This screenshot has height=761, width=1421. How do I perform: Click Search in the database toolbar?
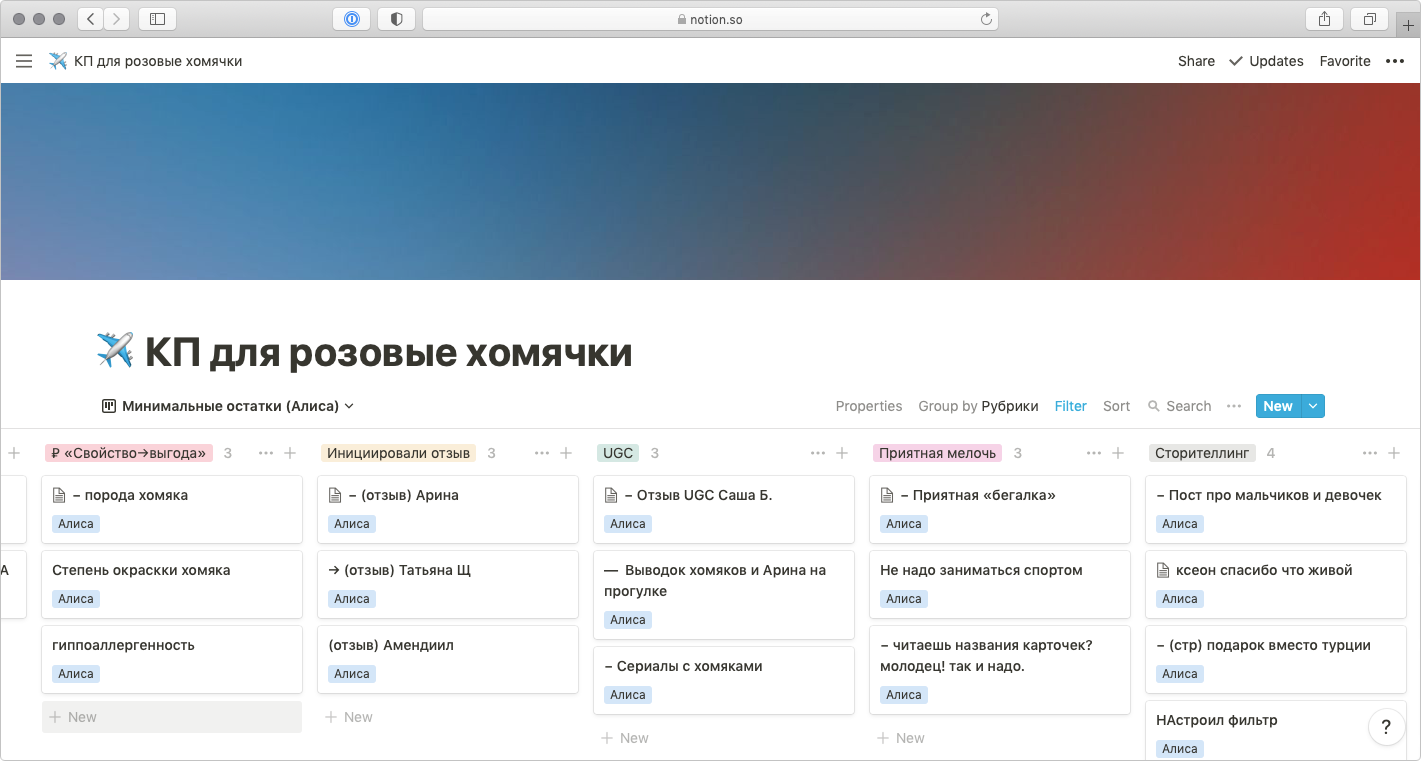[1180, 406]
